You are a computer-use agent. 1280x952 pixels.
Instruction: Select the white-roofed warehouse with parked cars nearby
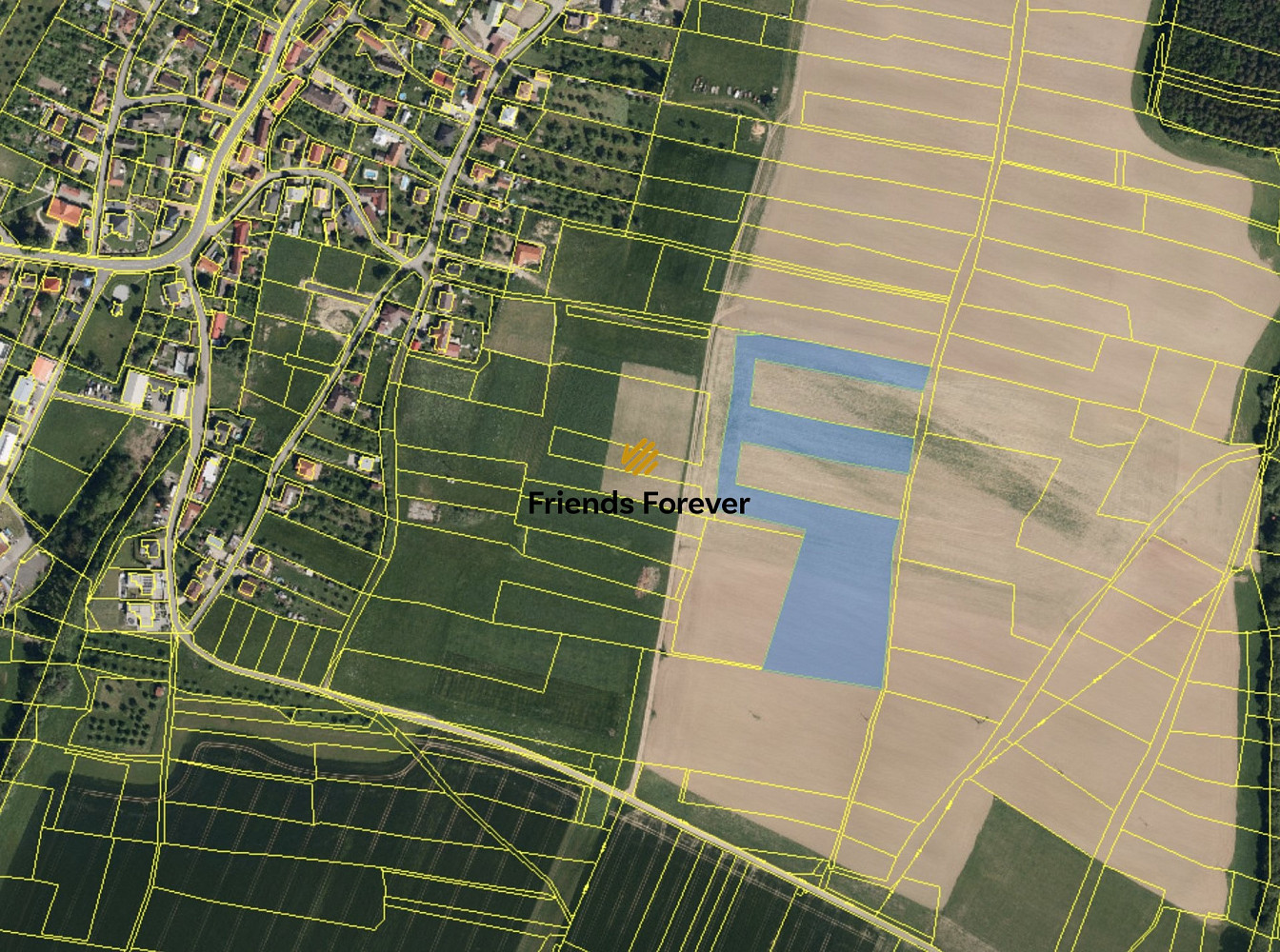click(x=135, y=388)
